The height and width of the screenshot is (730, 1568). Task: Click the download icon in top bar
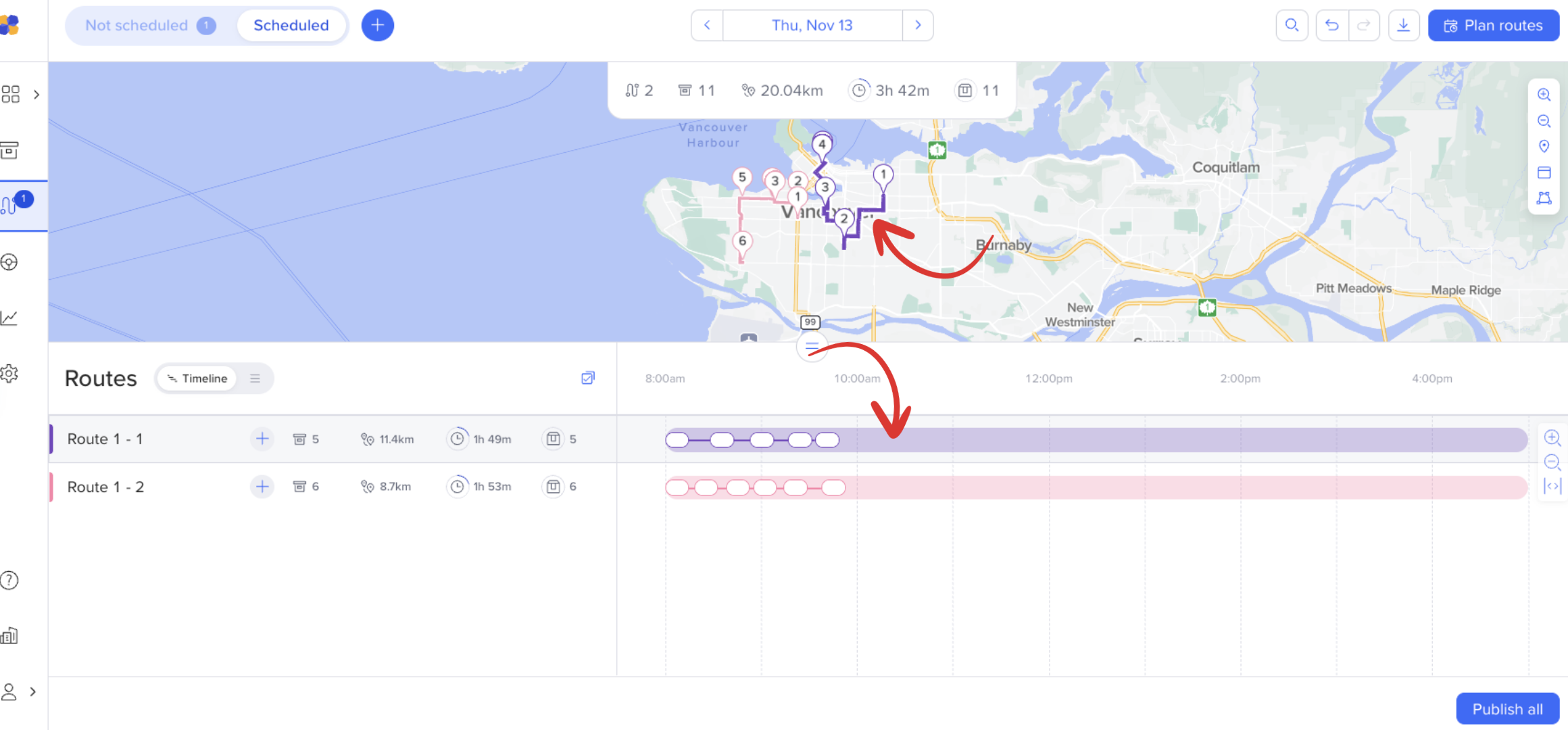coord(1404,26)
